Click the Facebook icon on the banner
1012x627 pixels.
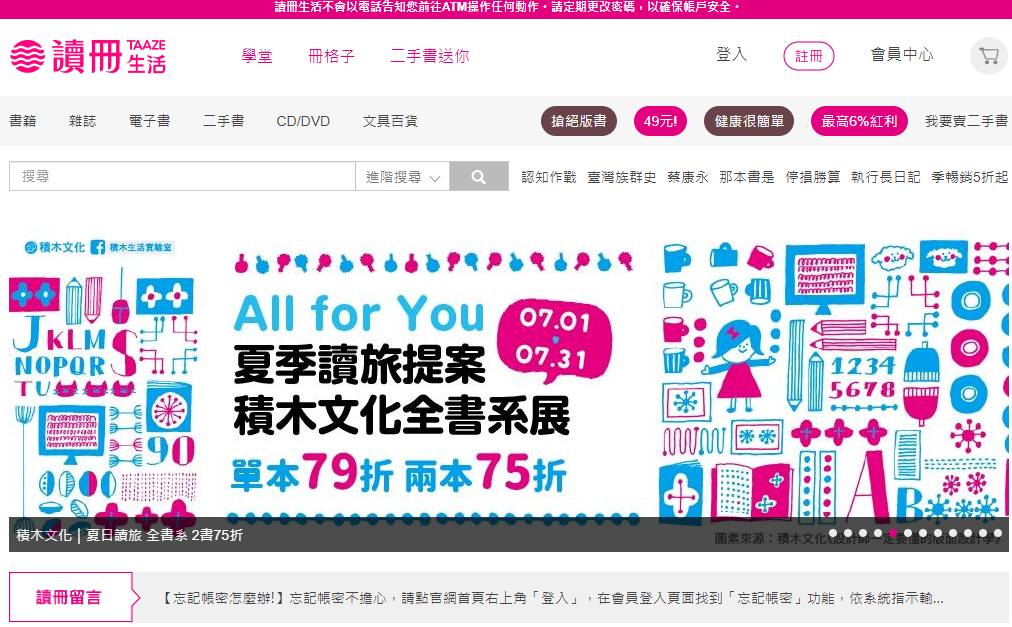(97, 247)
